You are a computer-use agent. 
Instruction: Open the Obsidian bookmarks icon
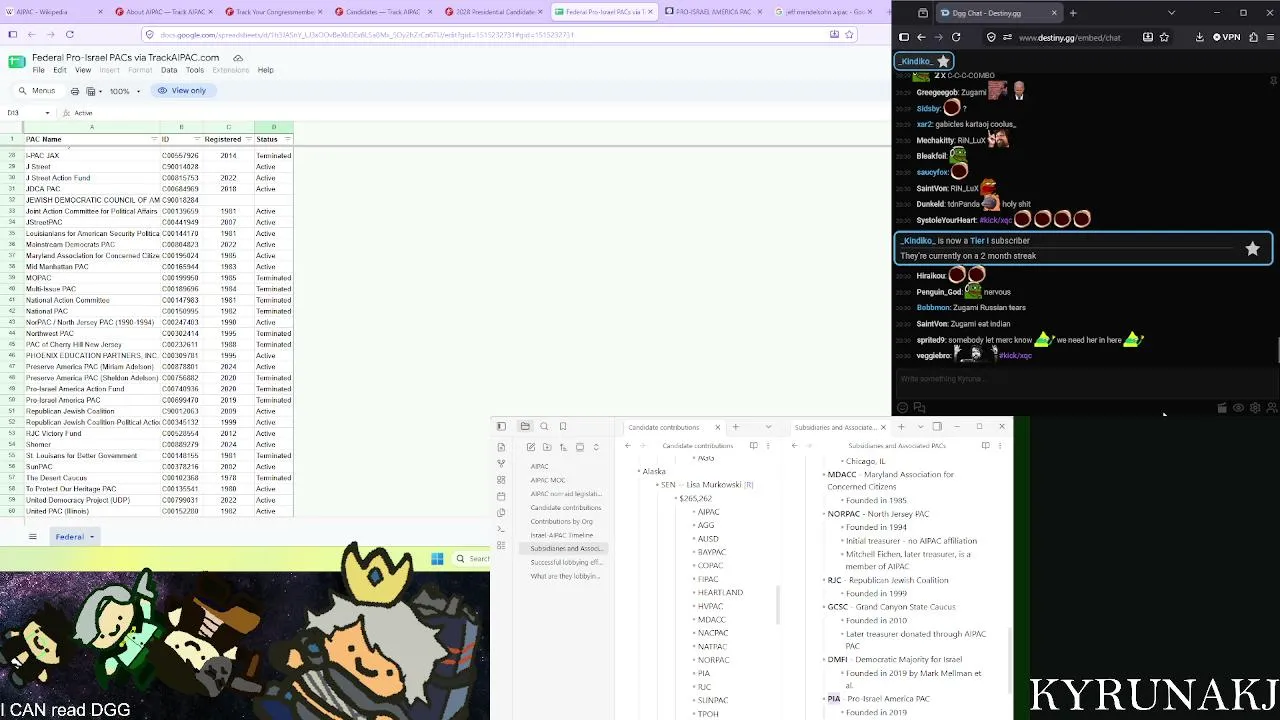(563, 427)
